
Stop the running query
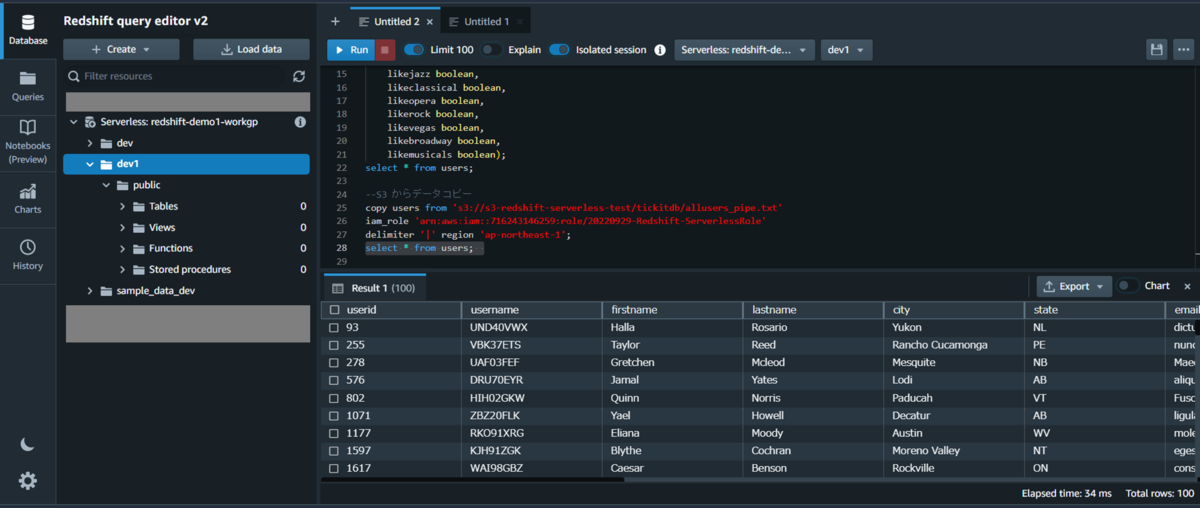pyautogui.click(x=385, y=50)
